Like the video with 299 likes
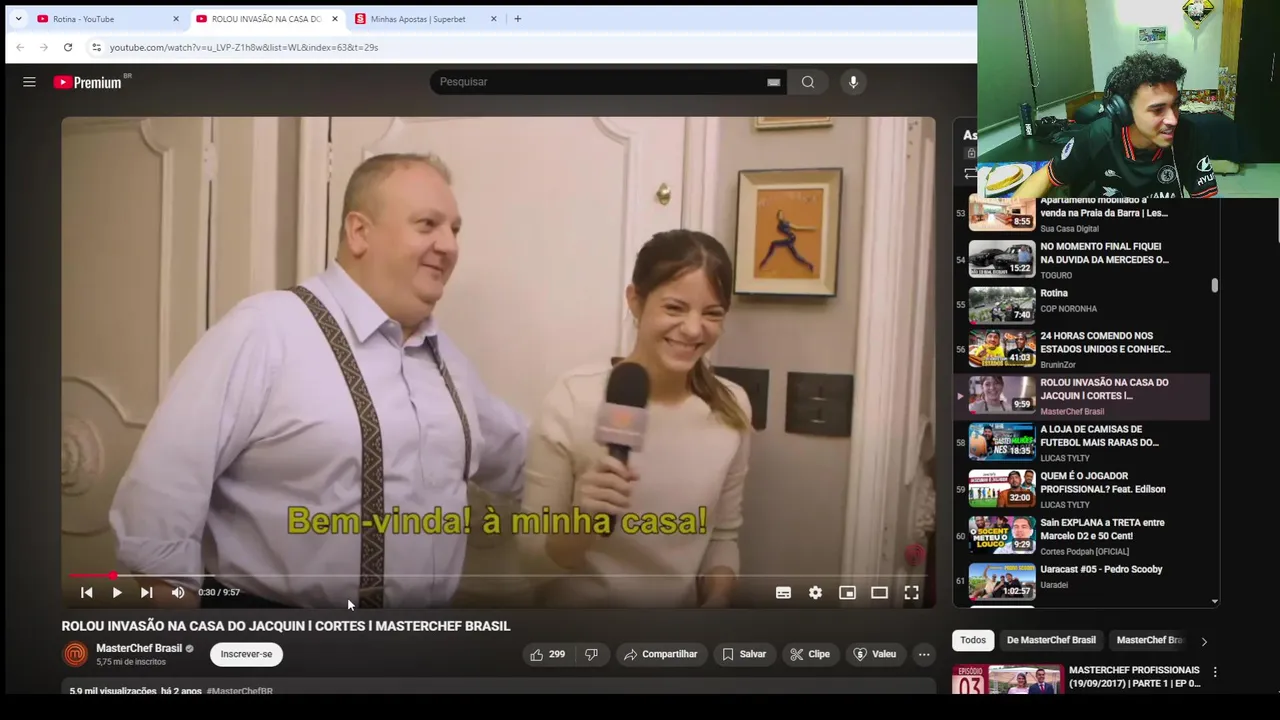Screen dimensions: 1280x720 (547, 654)
